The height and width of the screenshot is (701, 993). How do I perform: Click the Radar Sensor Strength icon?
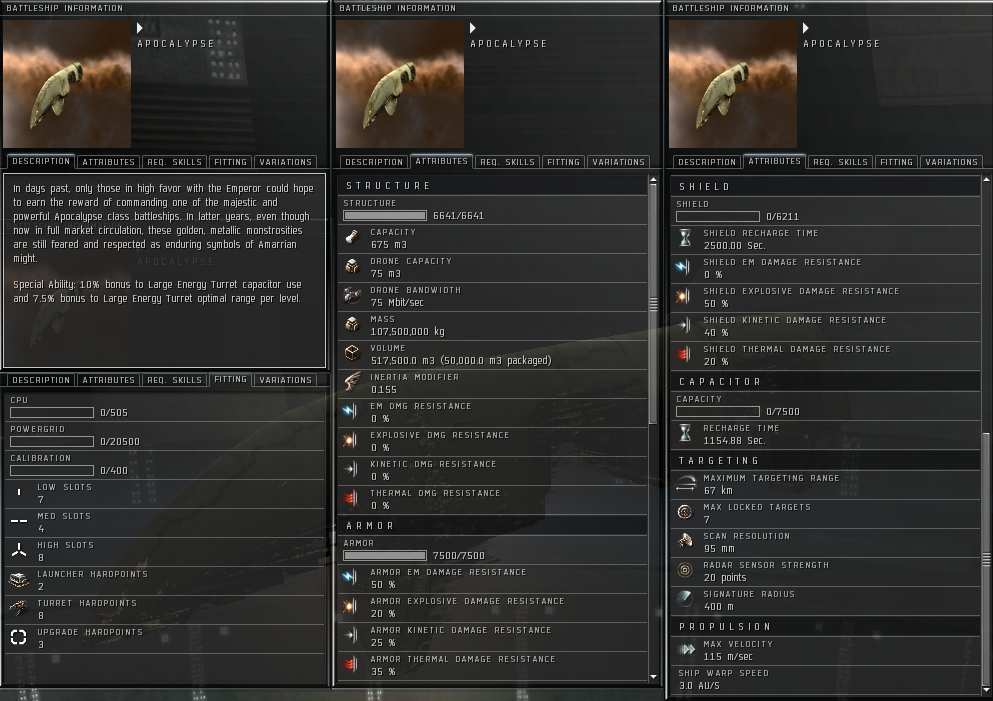coord(685,571)
